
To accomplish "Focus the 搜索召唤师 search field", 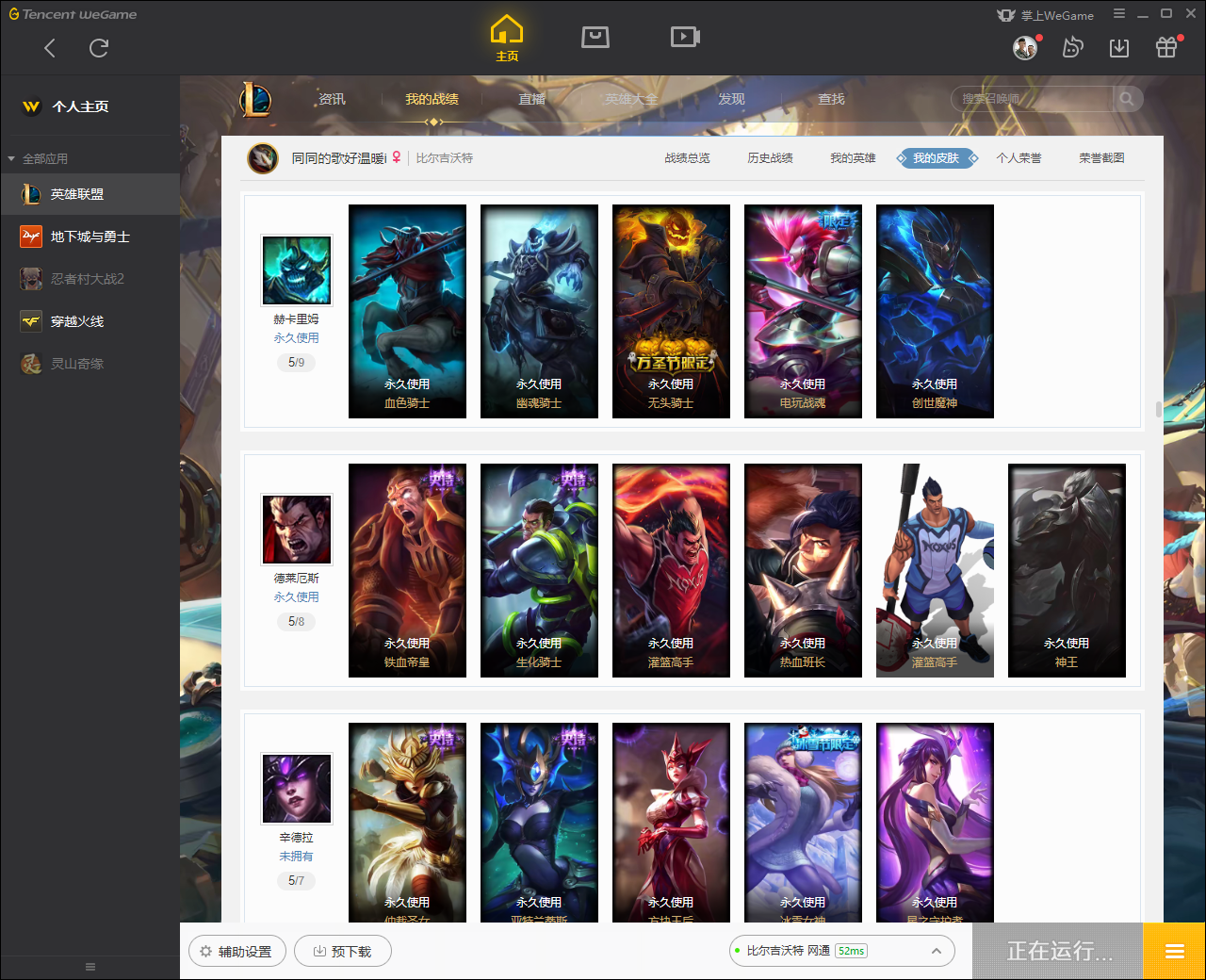I will coord(1033,99).
